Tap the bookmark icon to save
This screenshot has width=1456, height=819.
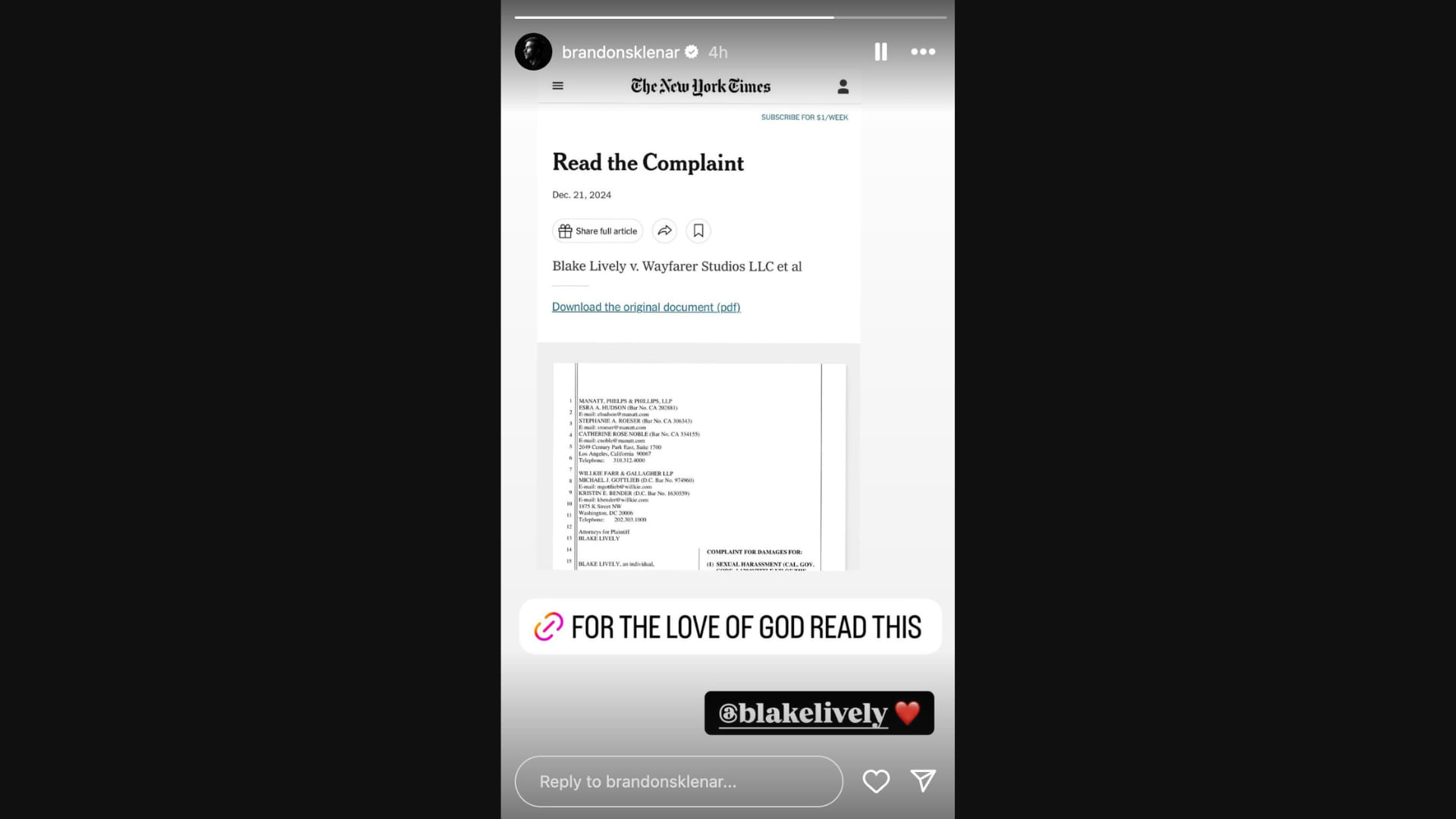pyautogui.click(x=698, y=230)
